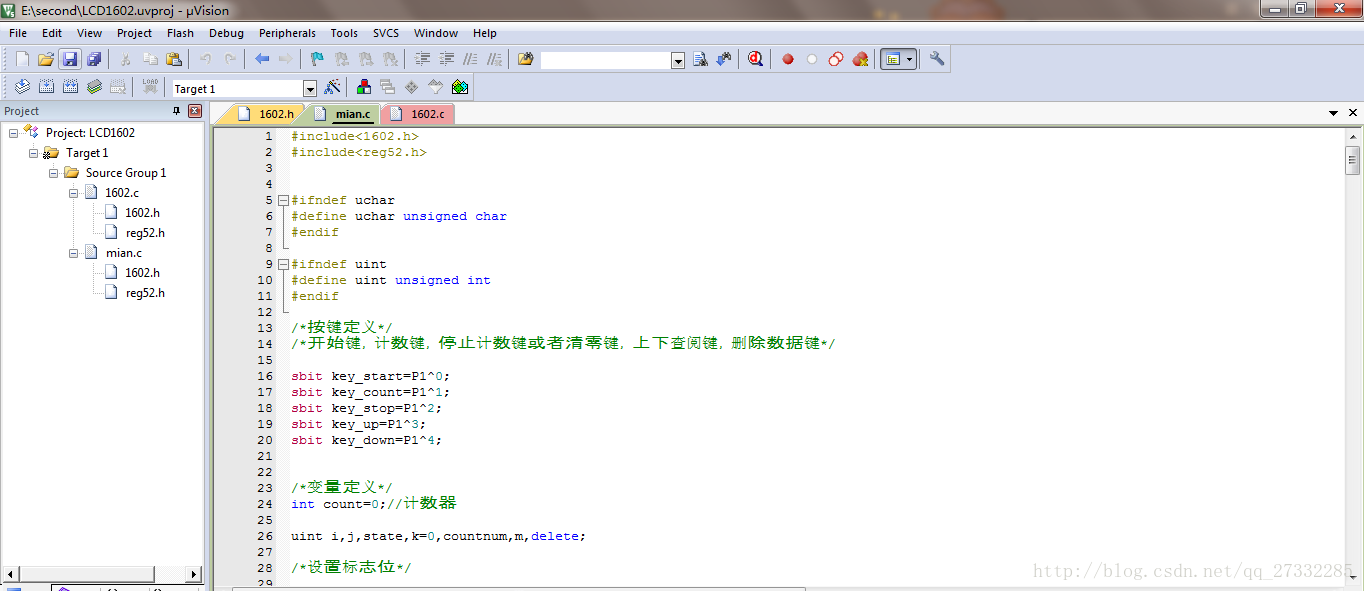Toggle breakpoint with the red dot icon

tap(788, 59)
